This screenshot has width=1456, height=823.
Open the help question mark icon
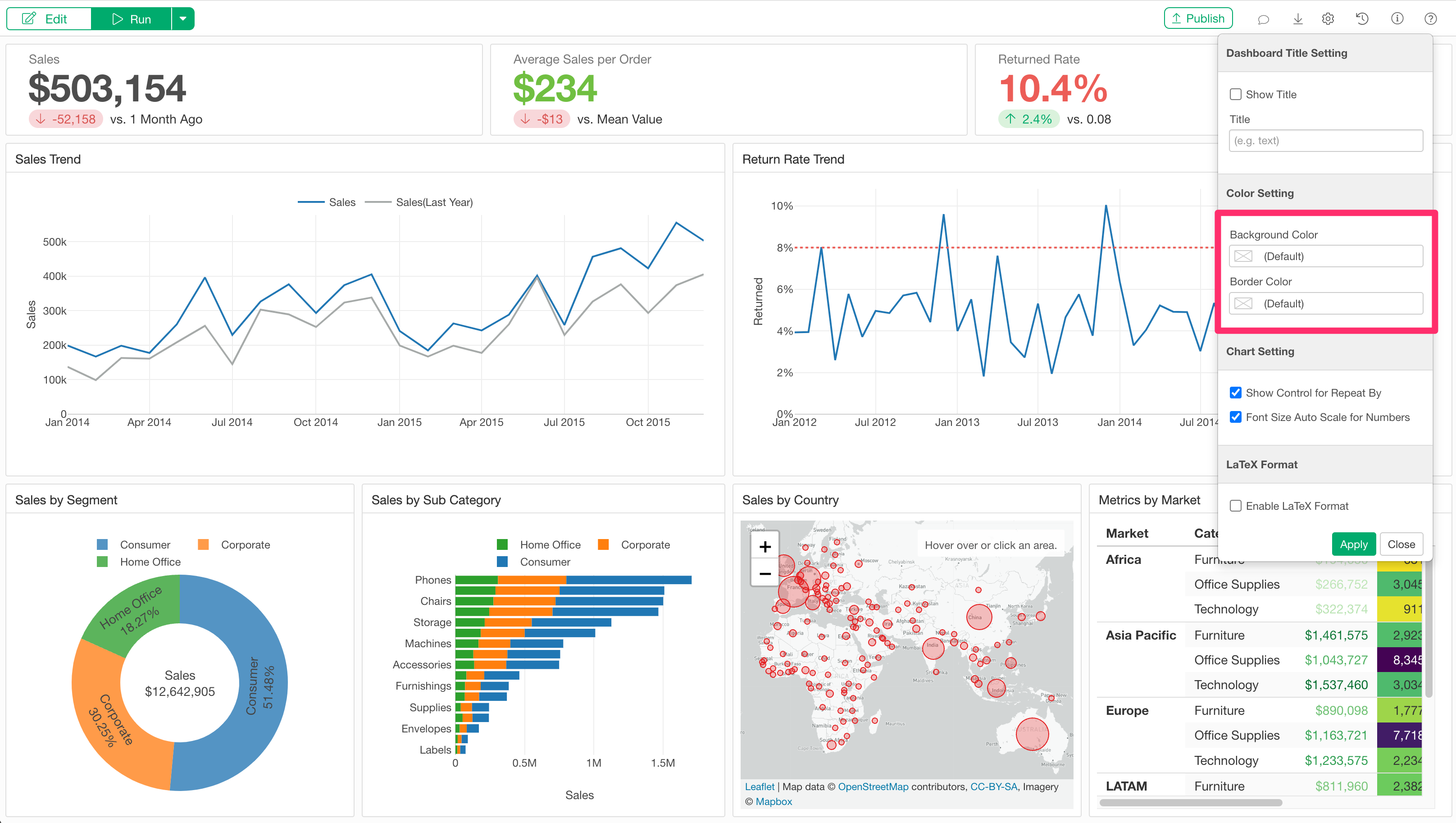coord(1431,19)
